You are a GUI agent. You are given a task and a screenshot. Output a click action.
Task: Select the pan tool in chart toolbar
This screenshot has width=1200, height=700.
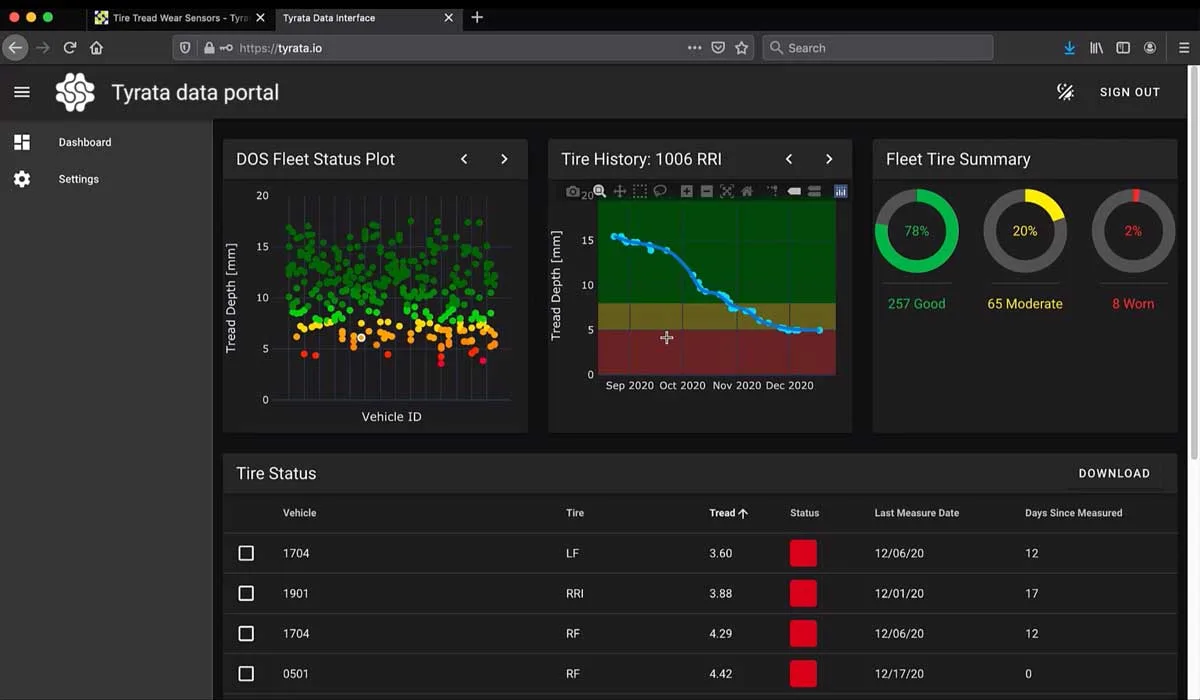click(x=620, y=191)
